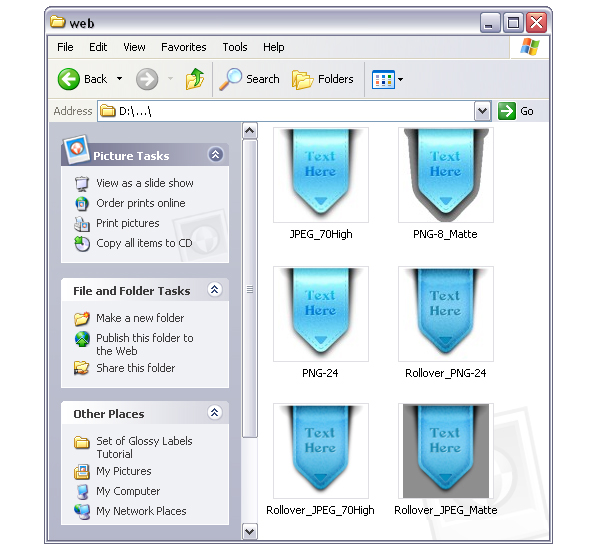Click the Copy all items CD icon
Viewport: 600px width, 550px height.
pos(82,244)
